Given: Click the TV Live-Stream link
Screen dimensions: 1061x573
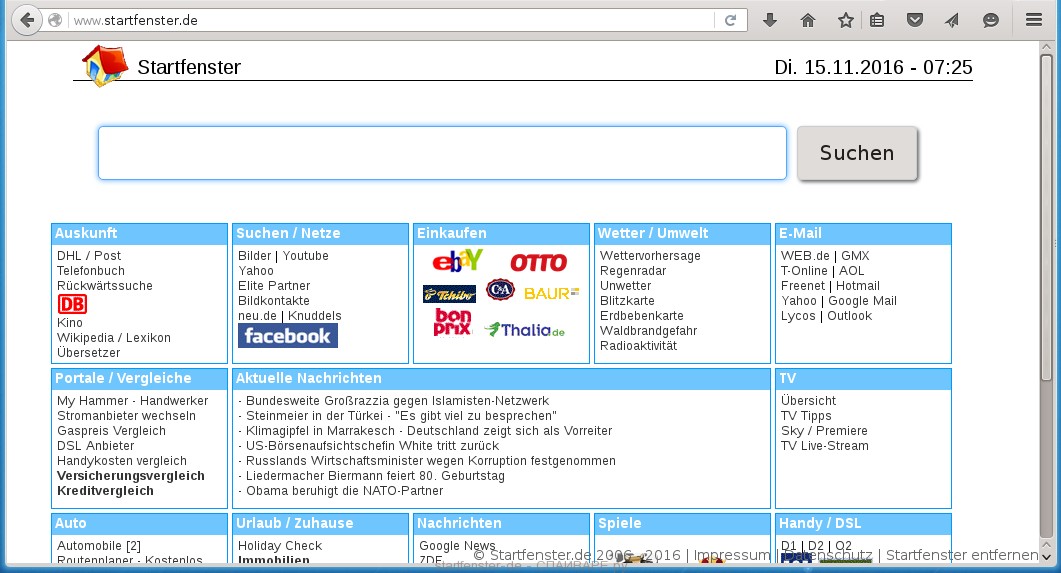Looking at the screenshot, I should click(824, 446).
